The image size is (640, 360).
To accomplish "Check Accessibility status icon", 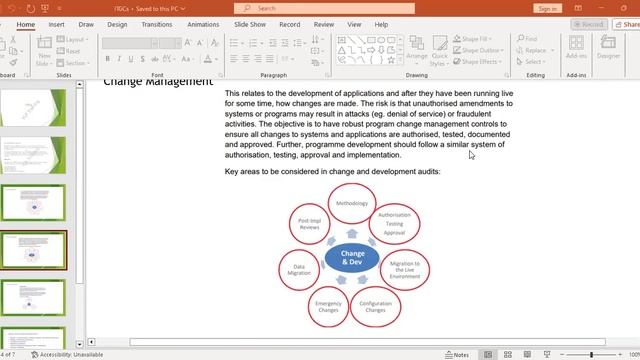I will [35, 355].
